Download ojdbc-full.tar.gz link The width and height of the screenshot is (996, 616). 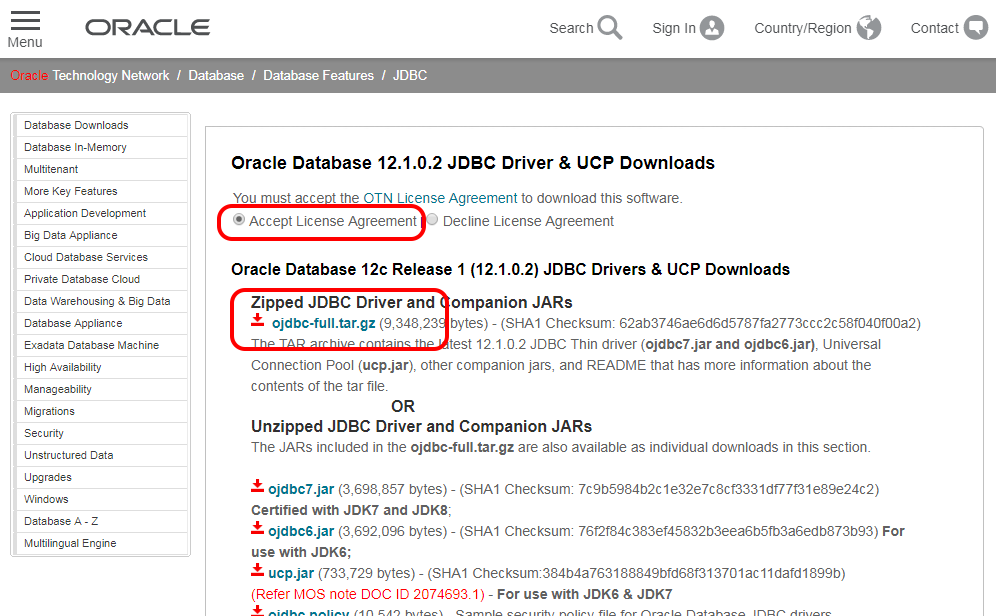(323, 323)
